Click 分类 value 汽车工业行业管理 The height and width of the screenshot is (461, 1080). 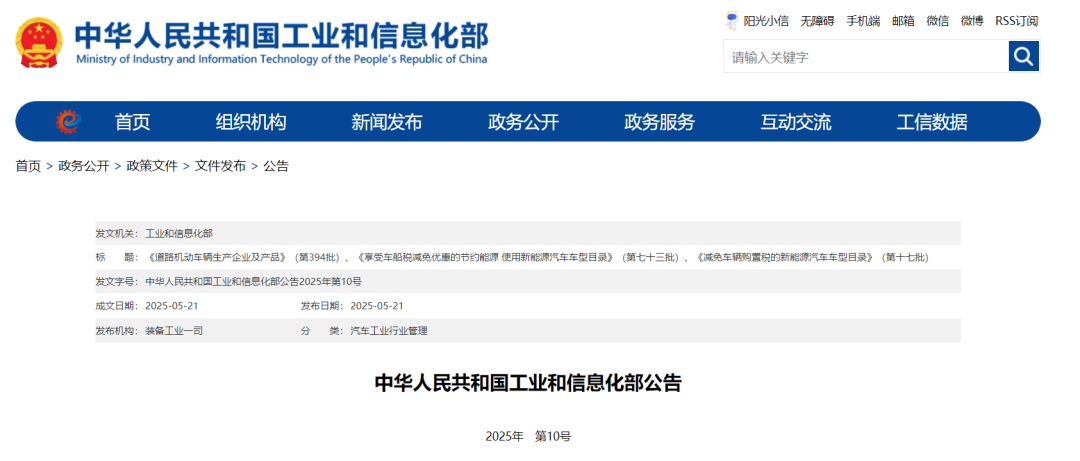tap(389, 331)
